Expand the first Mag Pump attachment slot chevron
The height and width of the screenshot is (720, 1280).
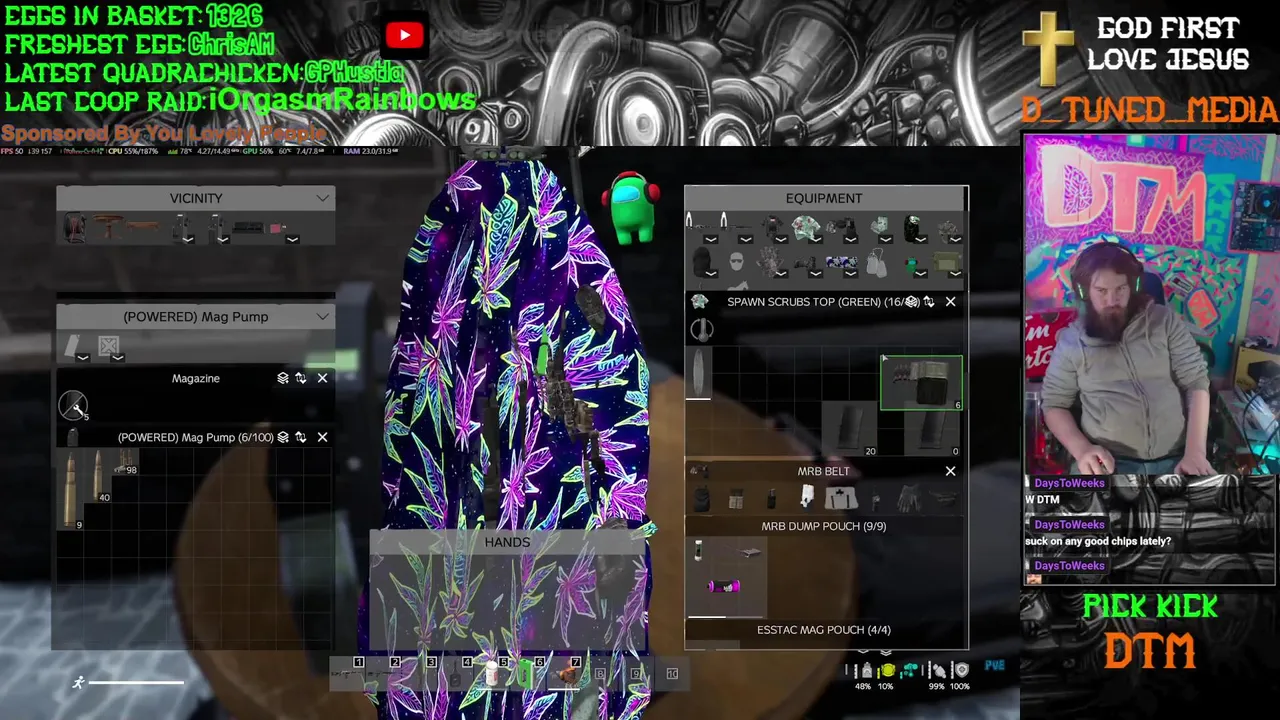(x=83, y=357)
